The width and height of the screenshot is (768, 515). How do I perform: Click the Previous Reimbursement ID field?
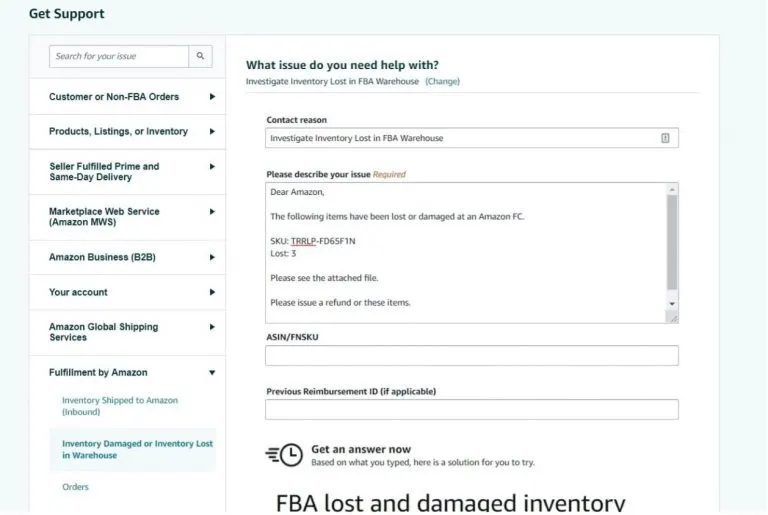coord(471,410)
